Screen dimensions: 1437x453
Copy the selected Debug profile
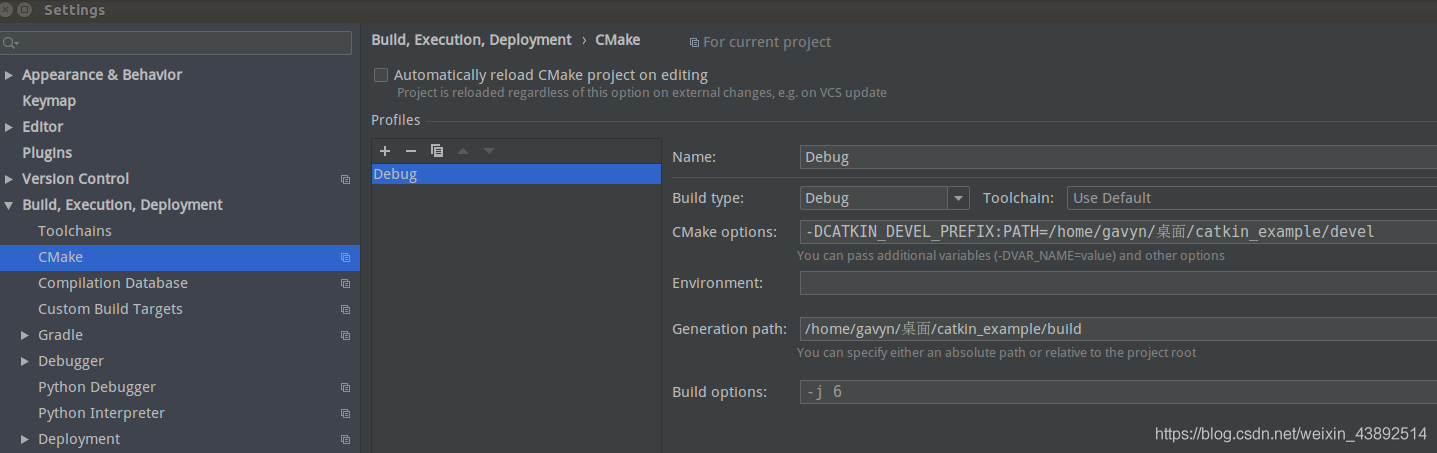point(437,151)
